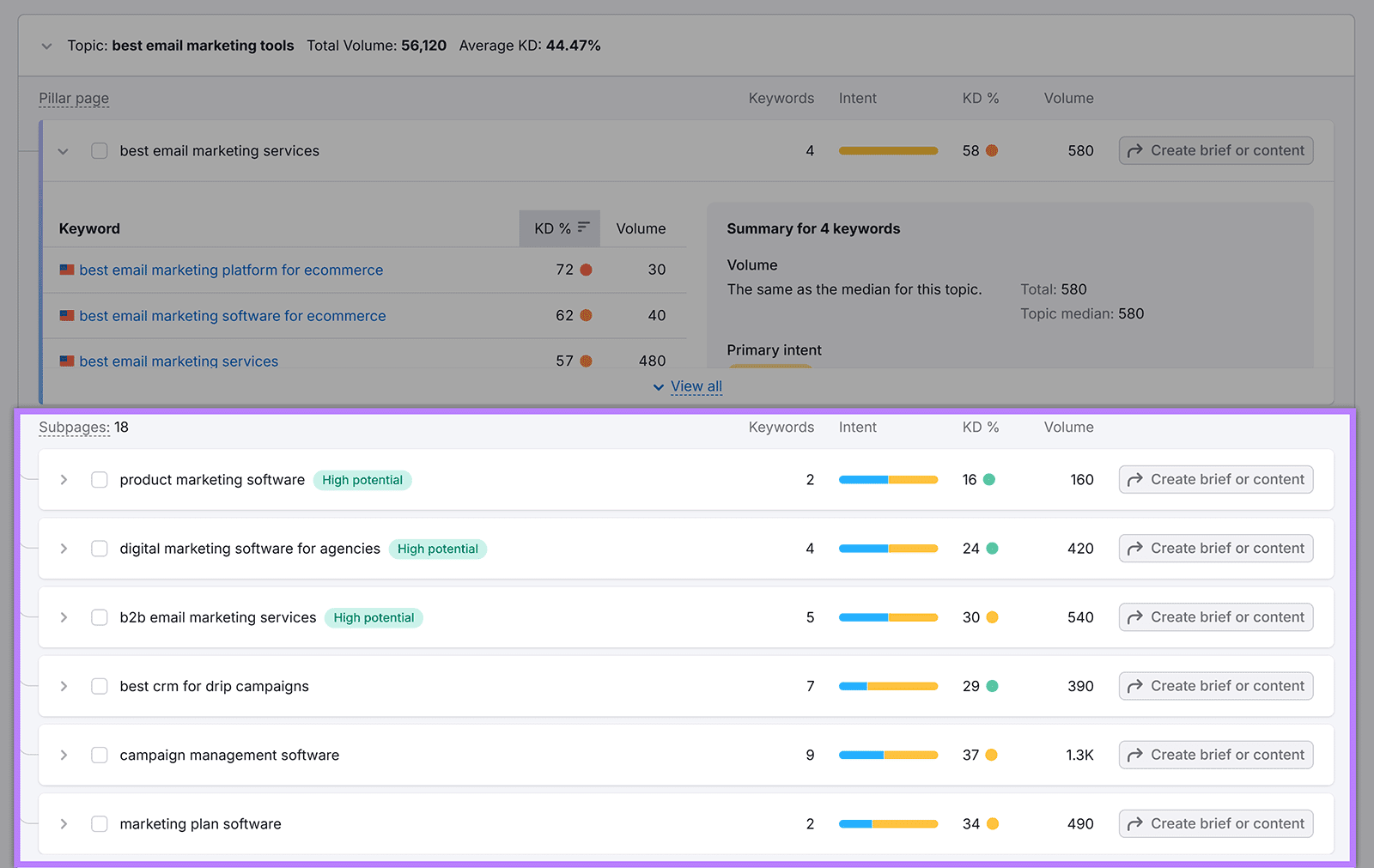
Task: Click the arrow icon in product marketing software's brief button
Action: (1134, 479)
